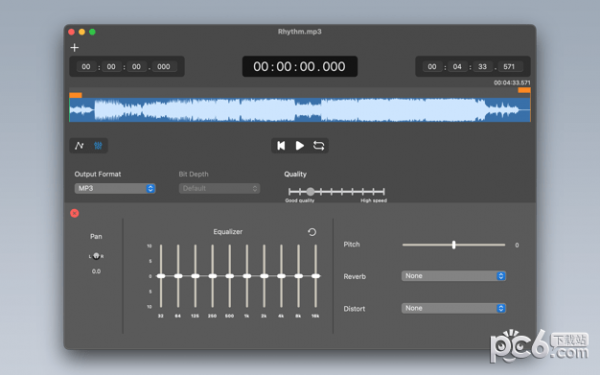This screenshot has width=600, height=375.
Task: Click the 125 Hz equalizer band slider
Action: pyautogui.click(x=195, y=276)
